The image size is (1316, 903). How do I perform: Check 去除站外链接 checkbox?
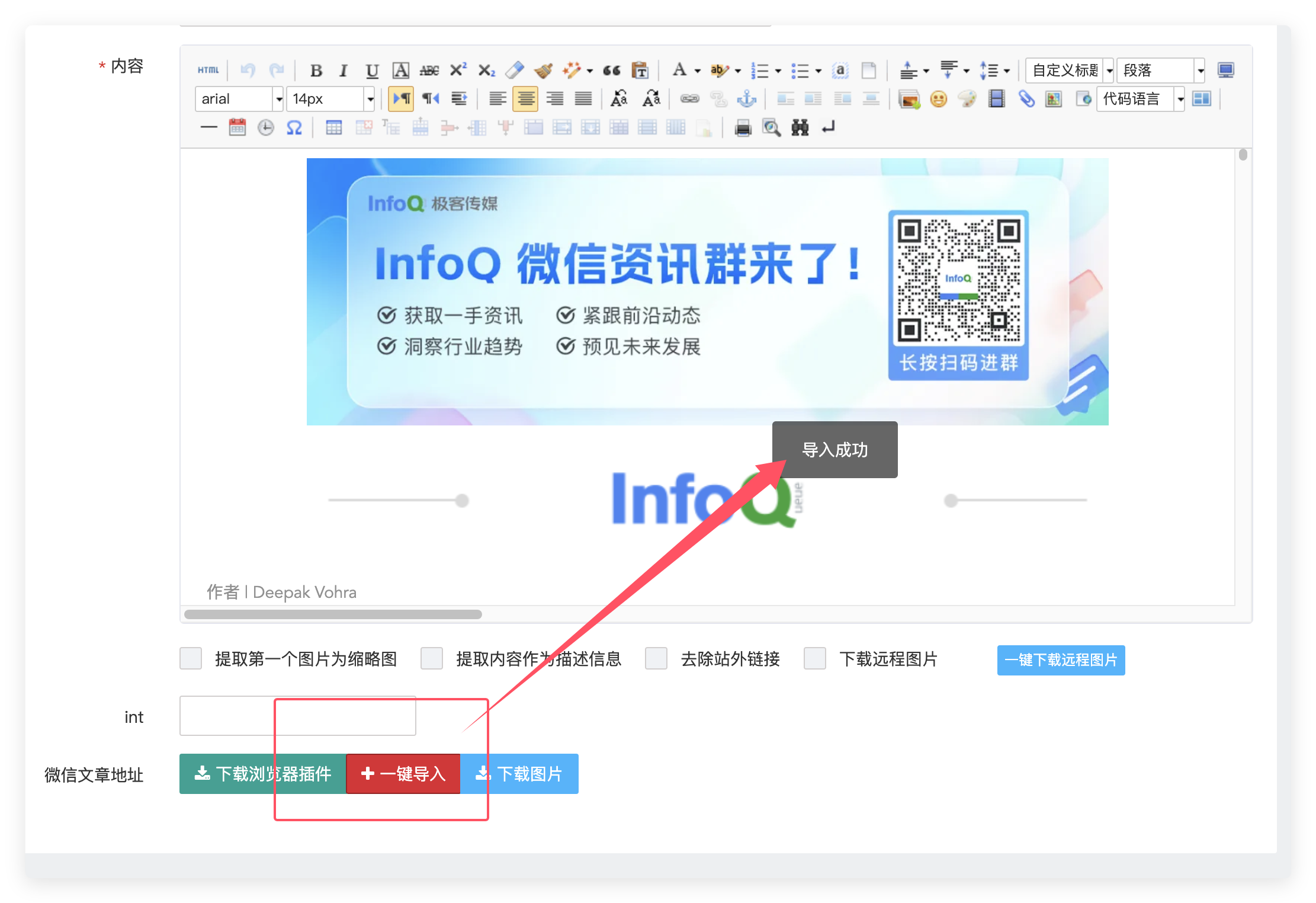click(x=656, y=658)
